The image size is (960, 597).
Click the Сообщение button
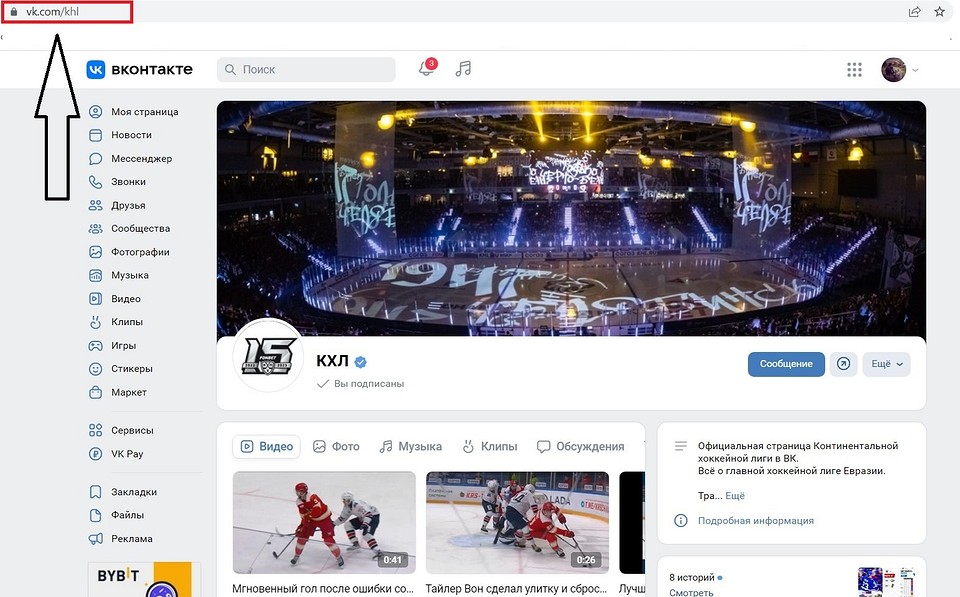pos(786,364)
